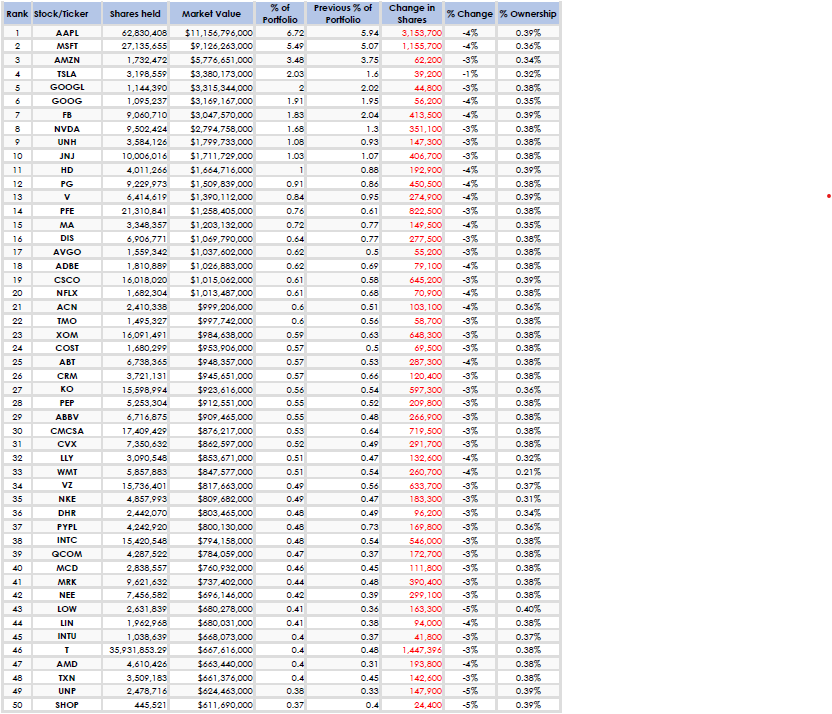Select the UNH ticker cell
Screen dimensions: 832x714
click(x=67, y=142)
